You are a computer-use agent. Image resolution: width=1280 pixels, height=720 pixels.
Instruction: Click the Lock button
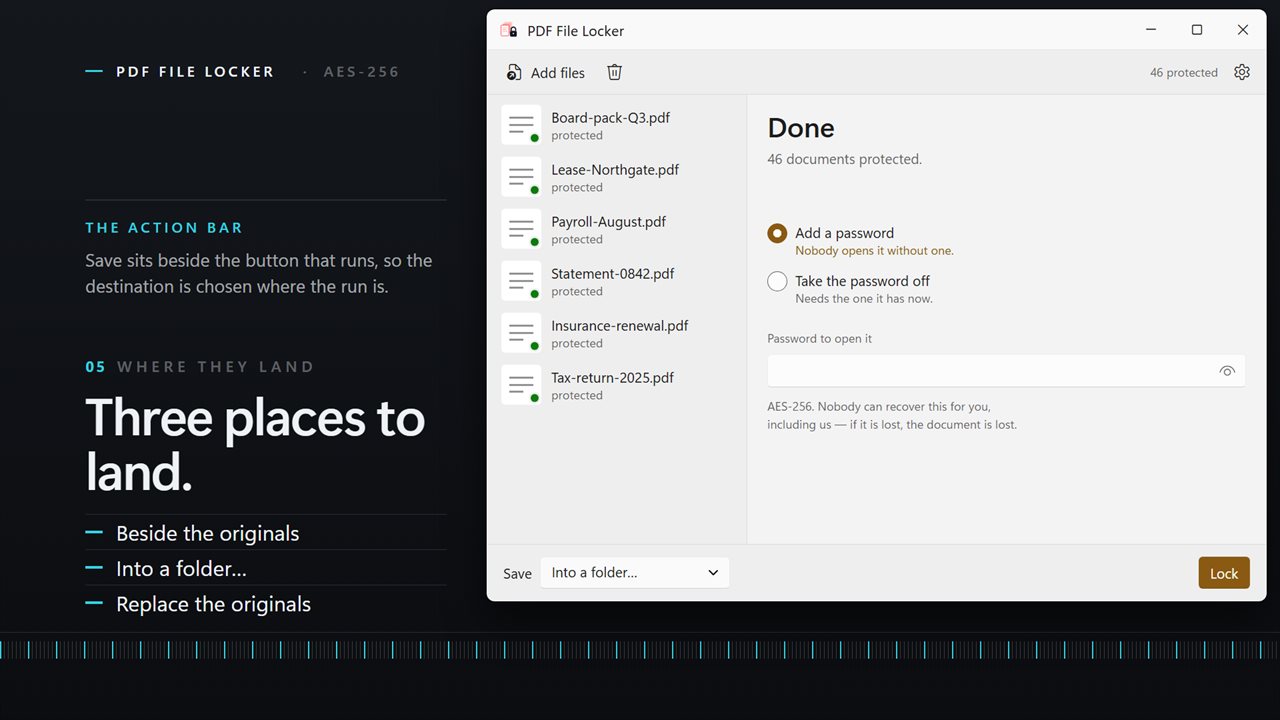pos(1224,573)
